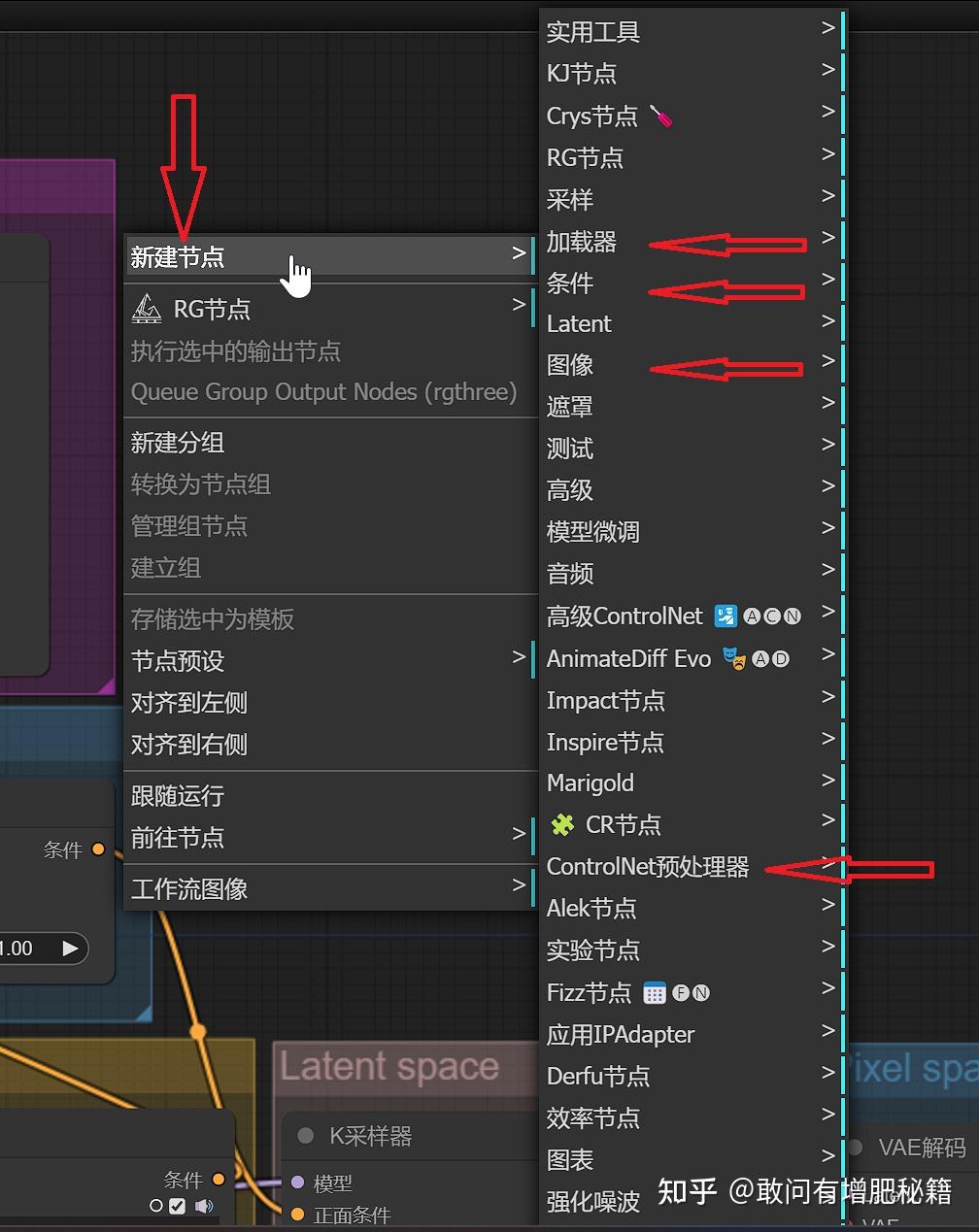The height and width of the screenshot is (1232, 979).
Task: Open the 图像 node category
Action: click(x=692, y=365)
